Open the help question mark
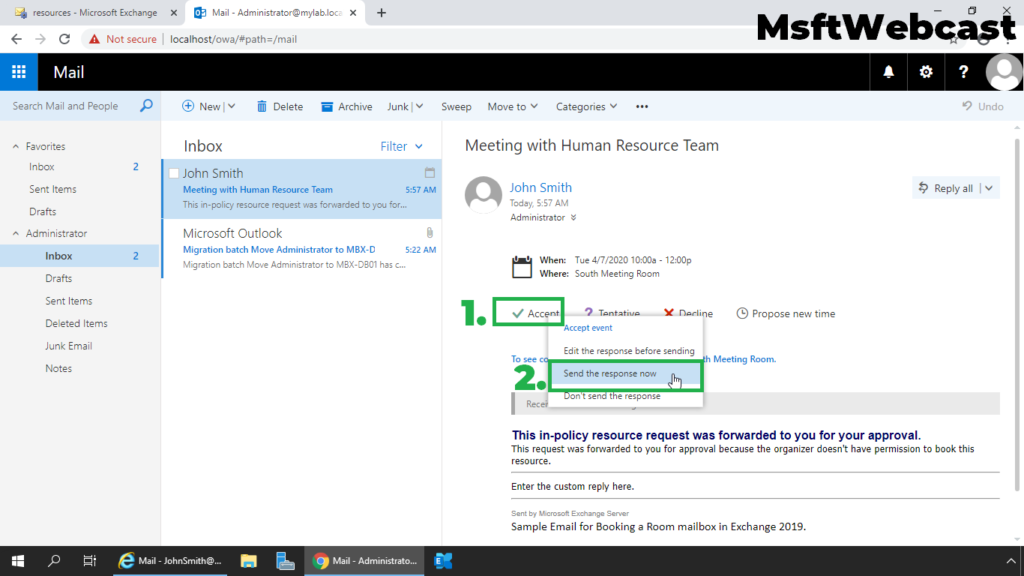The width and height of the screenshot is (1024, 576). [963, 72]
